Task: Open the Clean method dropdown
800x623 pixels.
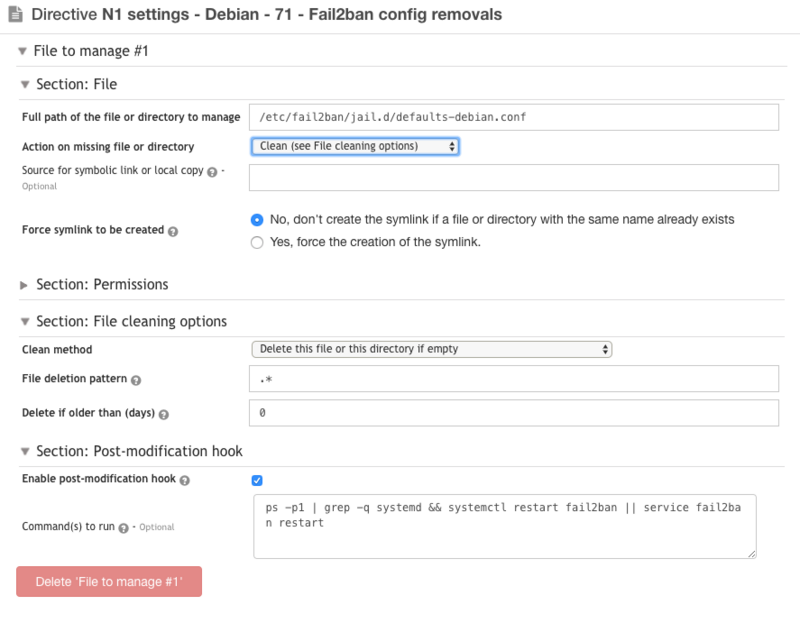Action: [x=432, y=349]
